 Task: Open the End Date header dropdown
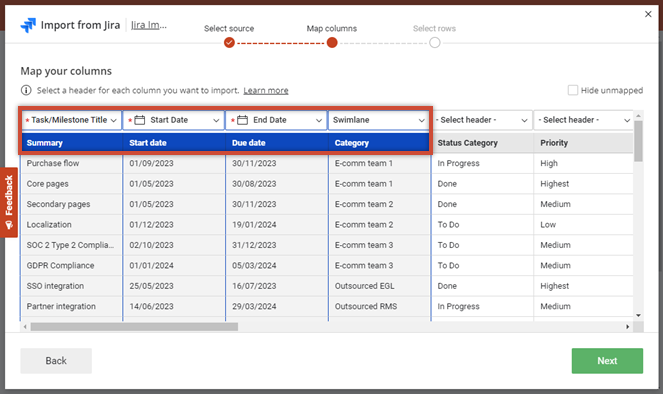pyautogui.click(x=277, y=120)
